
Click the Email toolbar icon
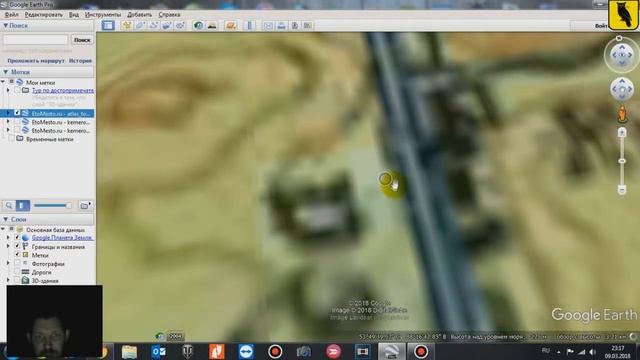pos(268,25)
